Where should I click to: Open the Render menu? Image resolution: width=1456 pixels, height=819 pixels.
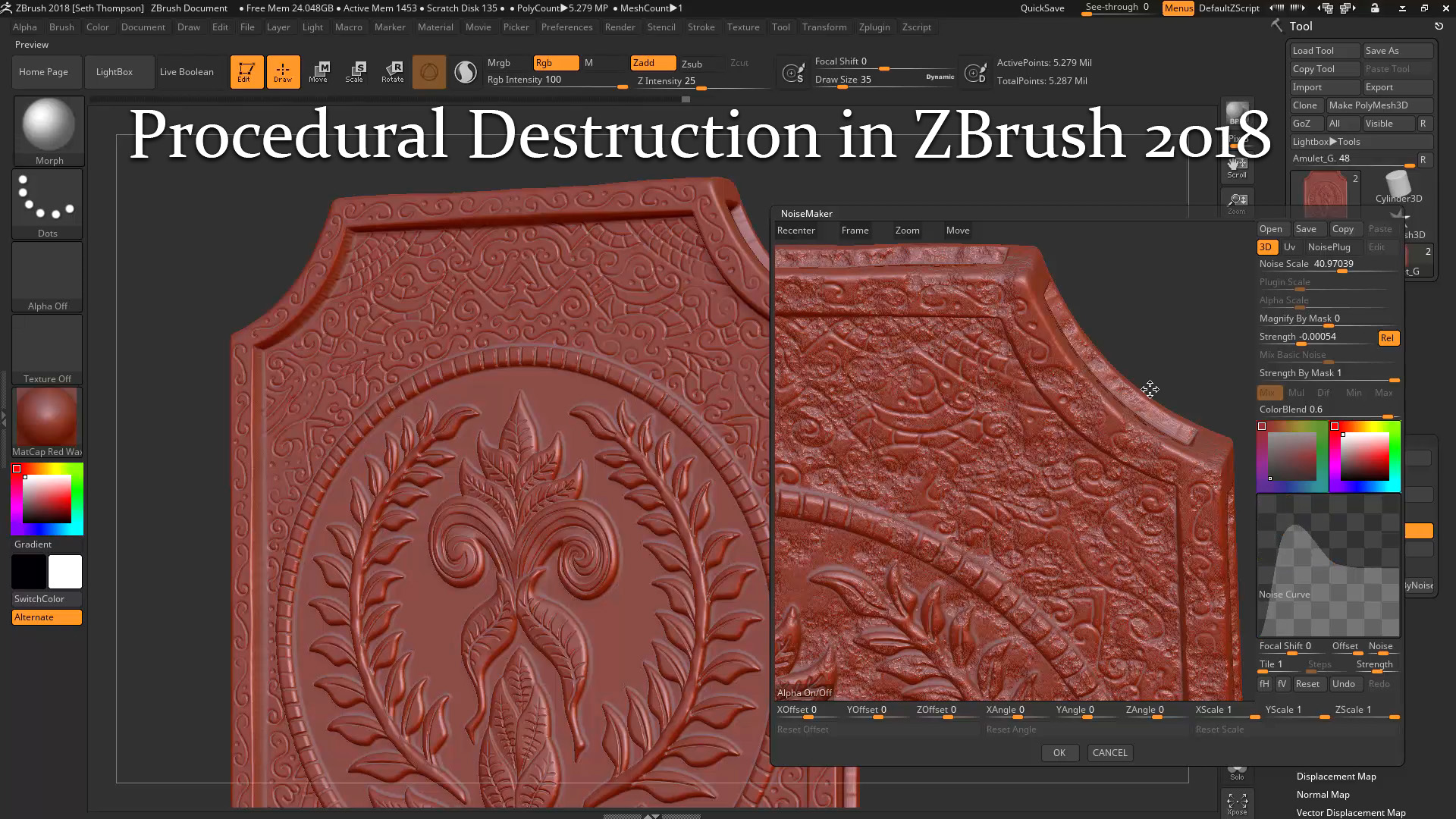click(x=620, y=27)
